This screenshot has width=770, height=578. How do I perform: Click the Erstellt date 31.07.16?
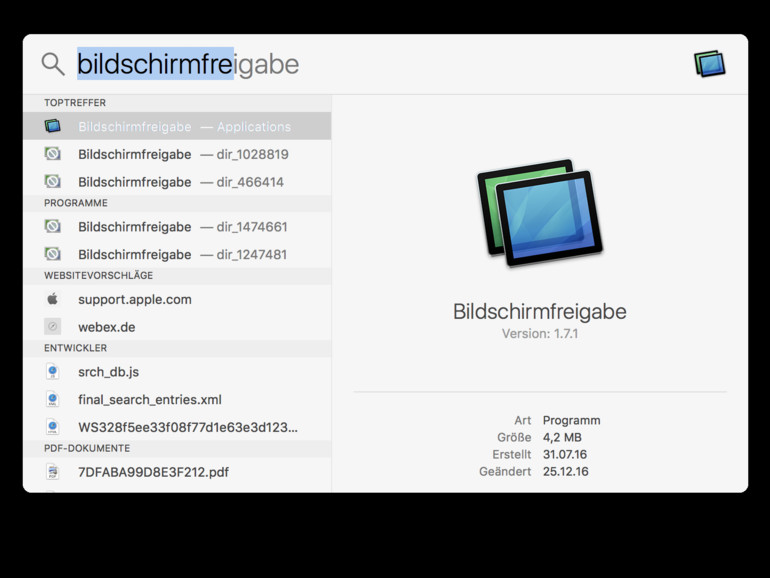tap(565, 454)
